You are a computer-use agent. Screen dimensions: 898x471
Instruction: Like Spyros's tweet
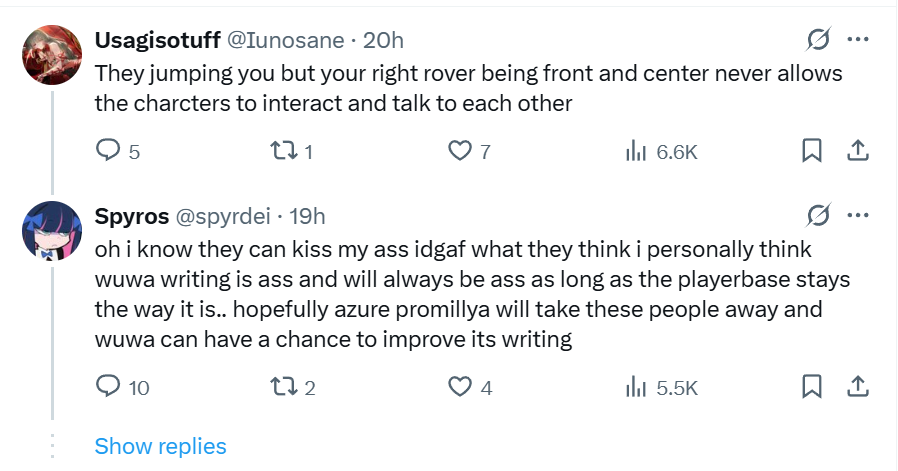coord(459,386)
